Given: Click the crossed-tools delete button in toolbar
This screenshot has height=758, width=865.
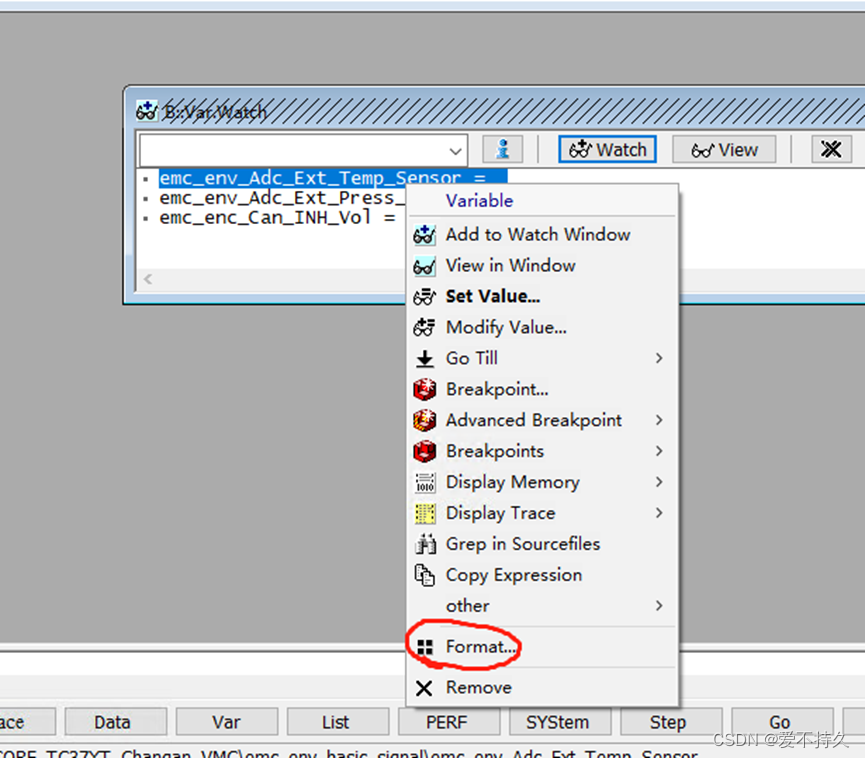Looking at the screenshot, I should pos(831,150).
